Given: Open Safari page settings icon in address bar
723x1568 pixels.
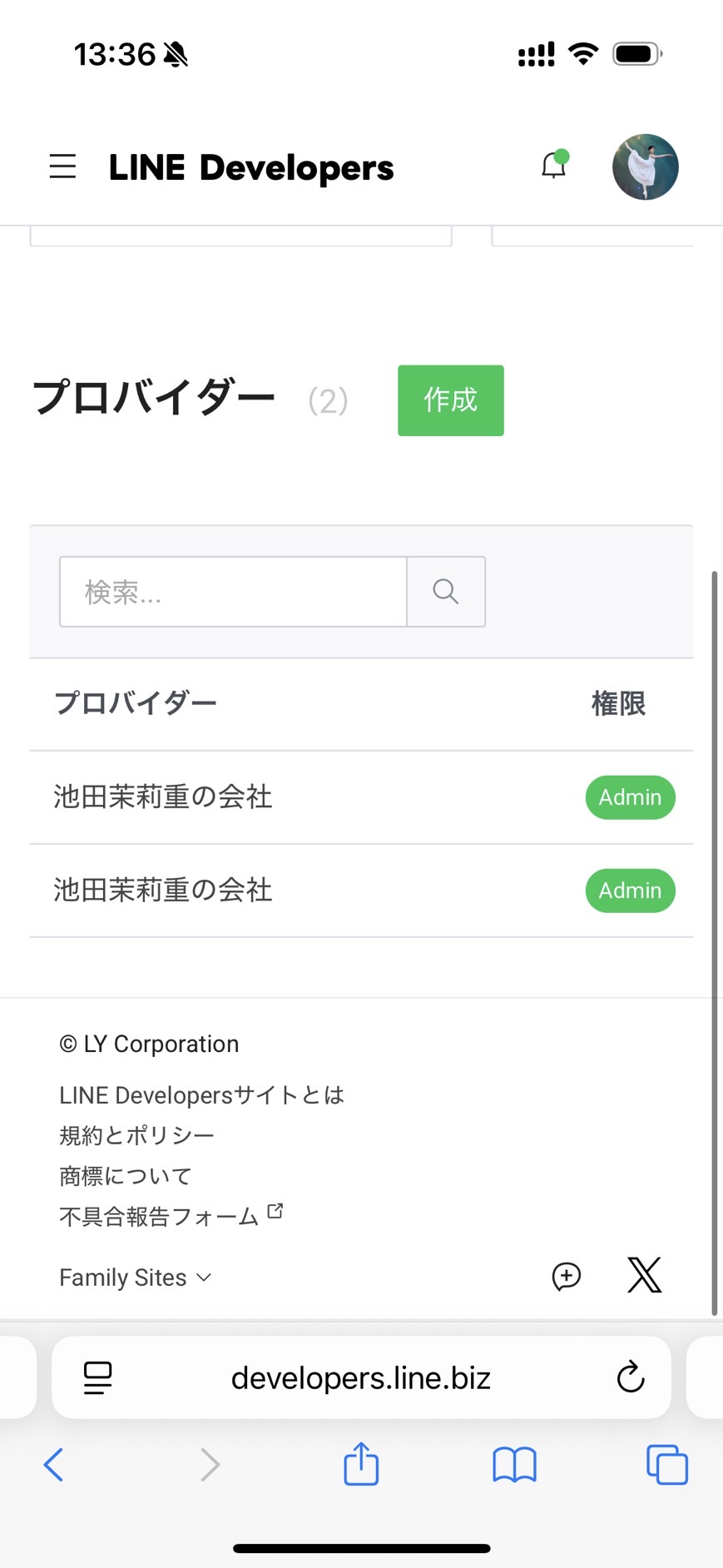Looking at the screenshot, I should click(98, 1378).
